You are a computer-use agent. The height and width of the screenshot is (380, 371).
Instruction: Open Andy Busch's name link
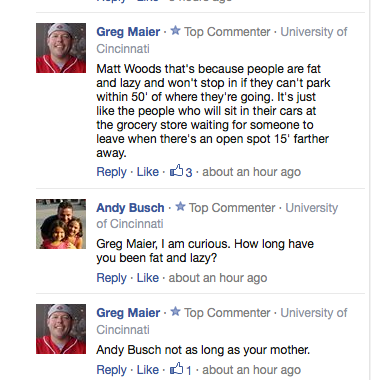(x=130, y=208)
